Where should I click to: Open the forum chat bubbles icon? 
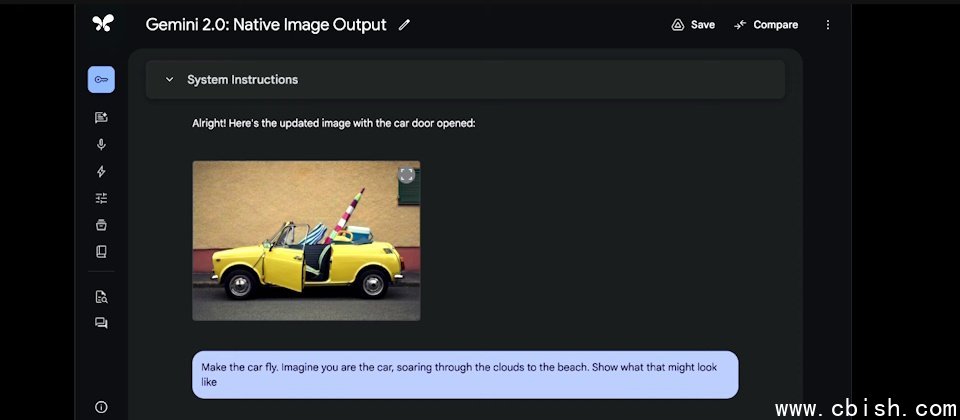pos(101,323)
